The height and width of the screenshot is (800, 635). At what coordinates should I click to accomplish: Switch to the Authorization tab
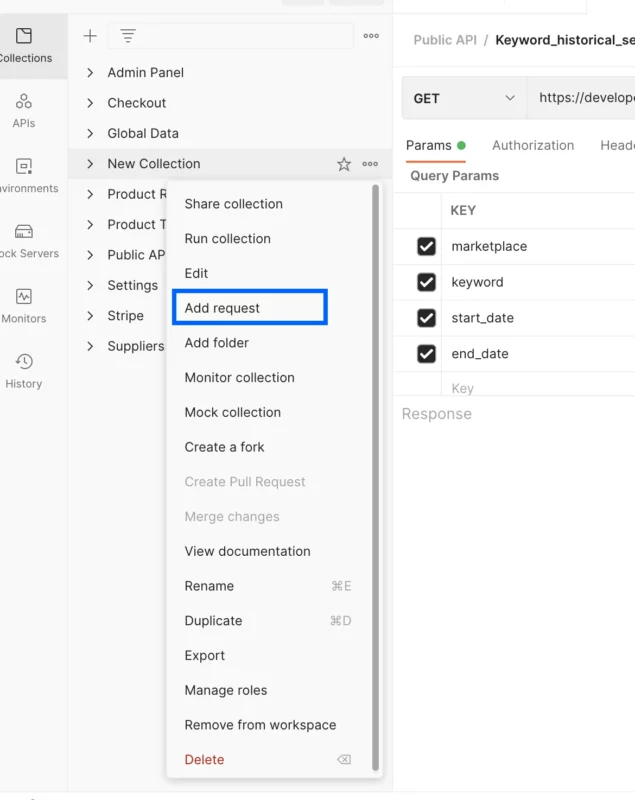coord(532,145)
